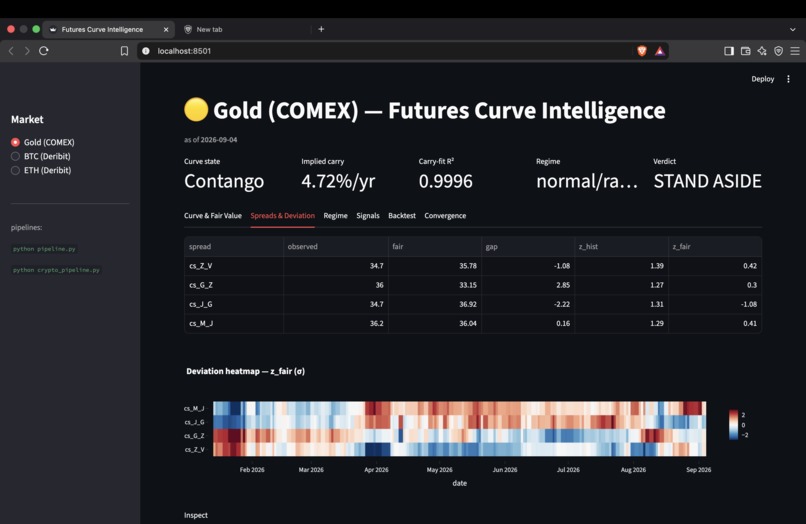The width and height of the screenshot is (806, 524).
Task: Click the Brave Rewards triangle icon
Action: pos(660,51)
